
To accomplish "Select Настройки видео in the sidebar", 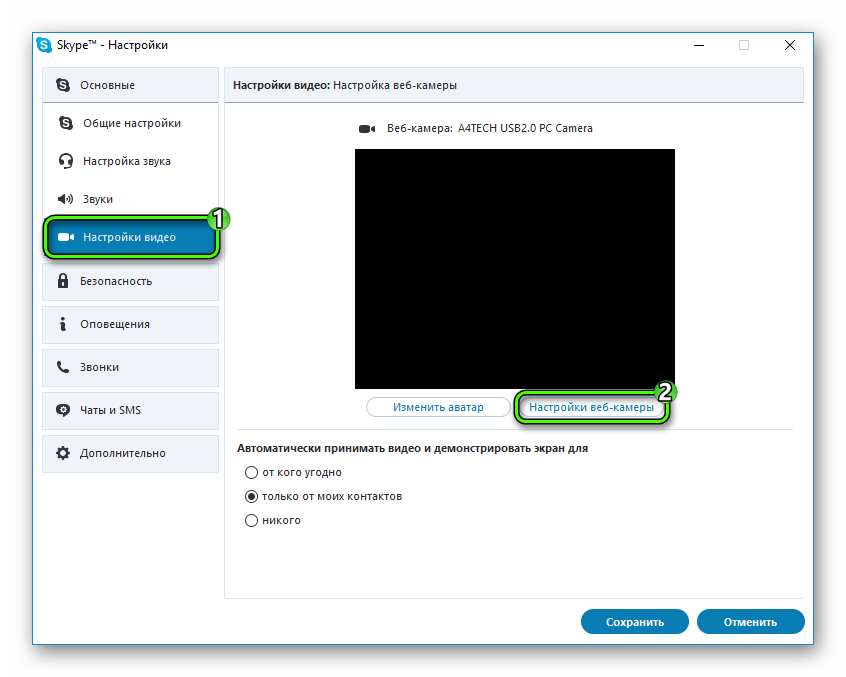I will point(131,237).
